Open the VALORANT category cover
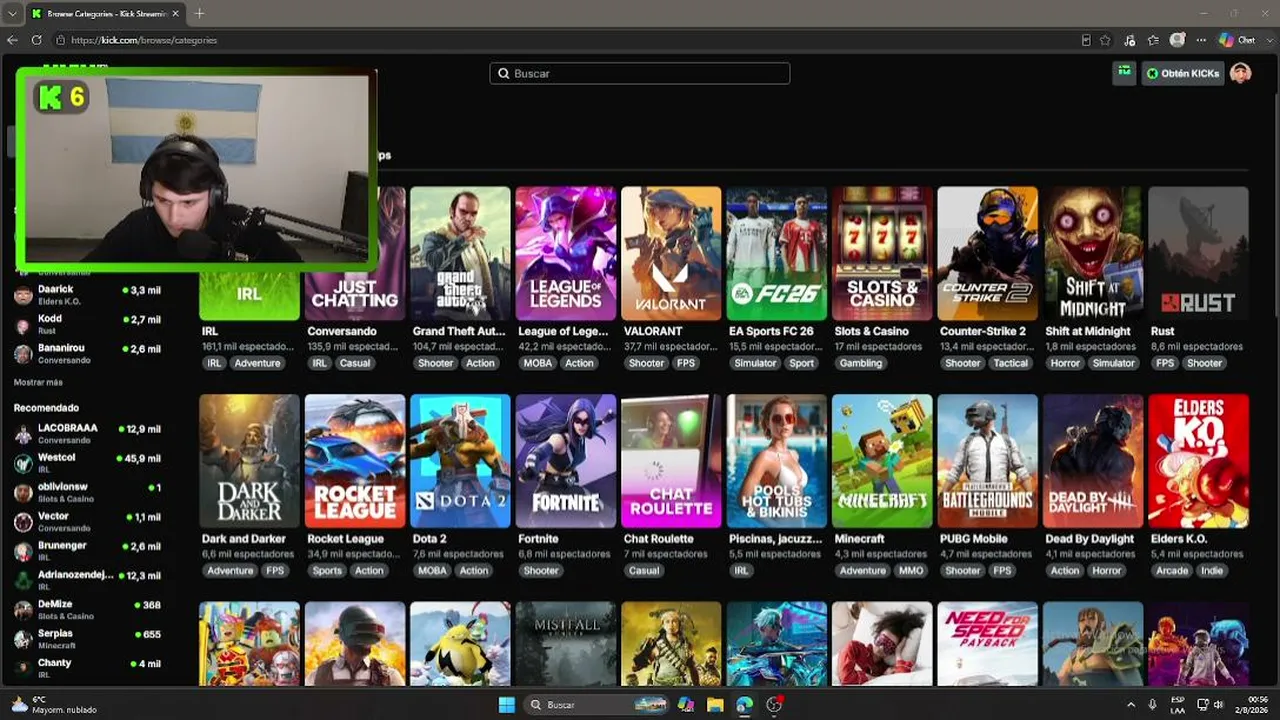Screen dimensions: 1280x720 (x=671, y=253)
